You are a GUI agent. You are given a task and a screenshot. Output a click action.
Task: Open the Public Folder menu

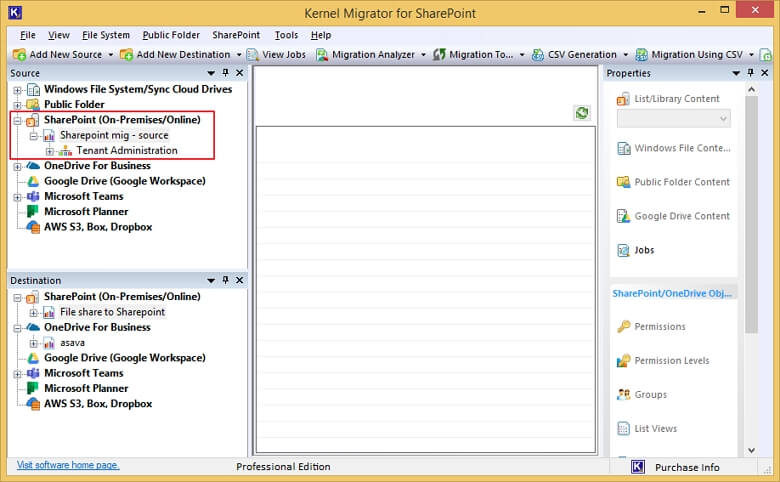click(x=171, y=35)
